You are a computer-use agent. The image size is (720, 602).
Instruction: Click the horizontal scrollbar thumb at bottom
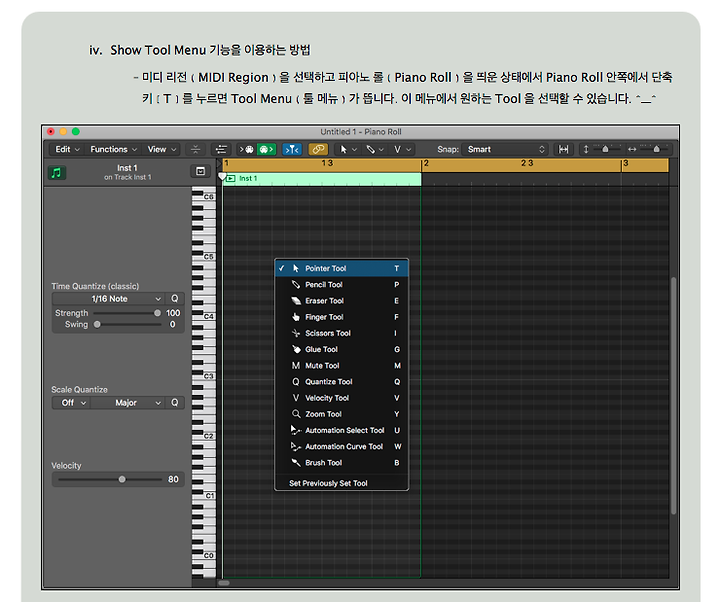[x=224, y=583]
